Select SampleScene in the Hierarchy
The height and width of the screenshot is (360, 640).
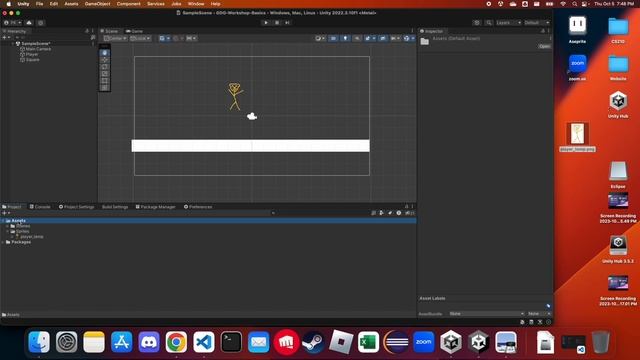(x=36, y=44)
